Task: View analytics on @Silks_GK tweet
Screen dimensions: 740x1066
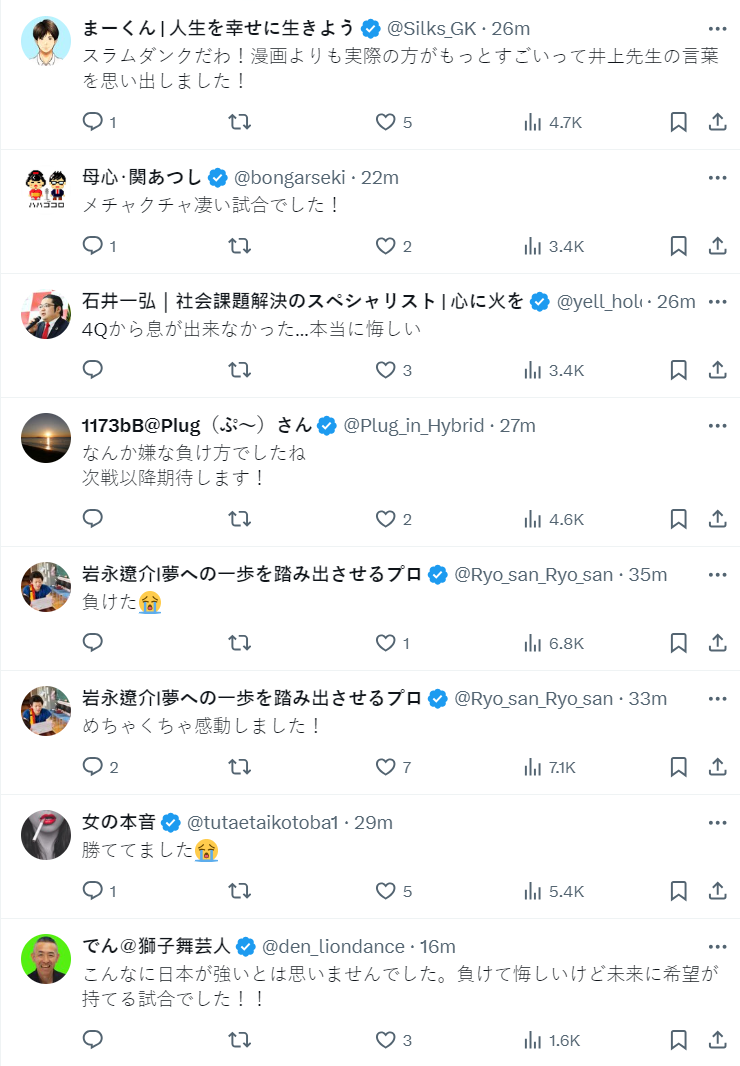Action: 553,122
